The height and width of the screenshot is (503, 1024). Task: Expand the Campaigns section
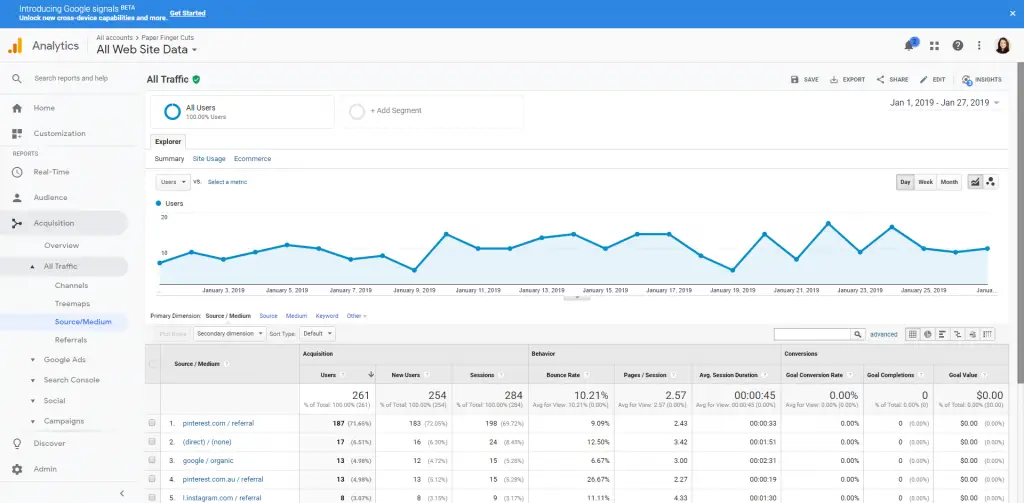click(33, 421)
